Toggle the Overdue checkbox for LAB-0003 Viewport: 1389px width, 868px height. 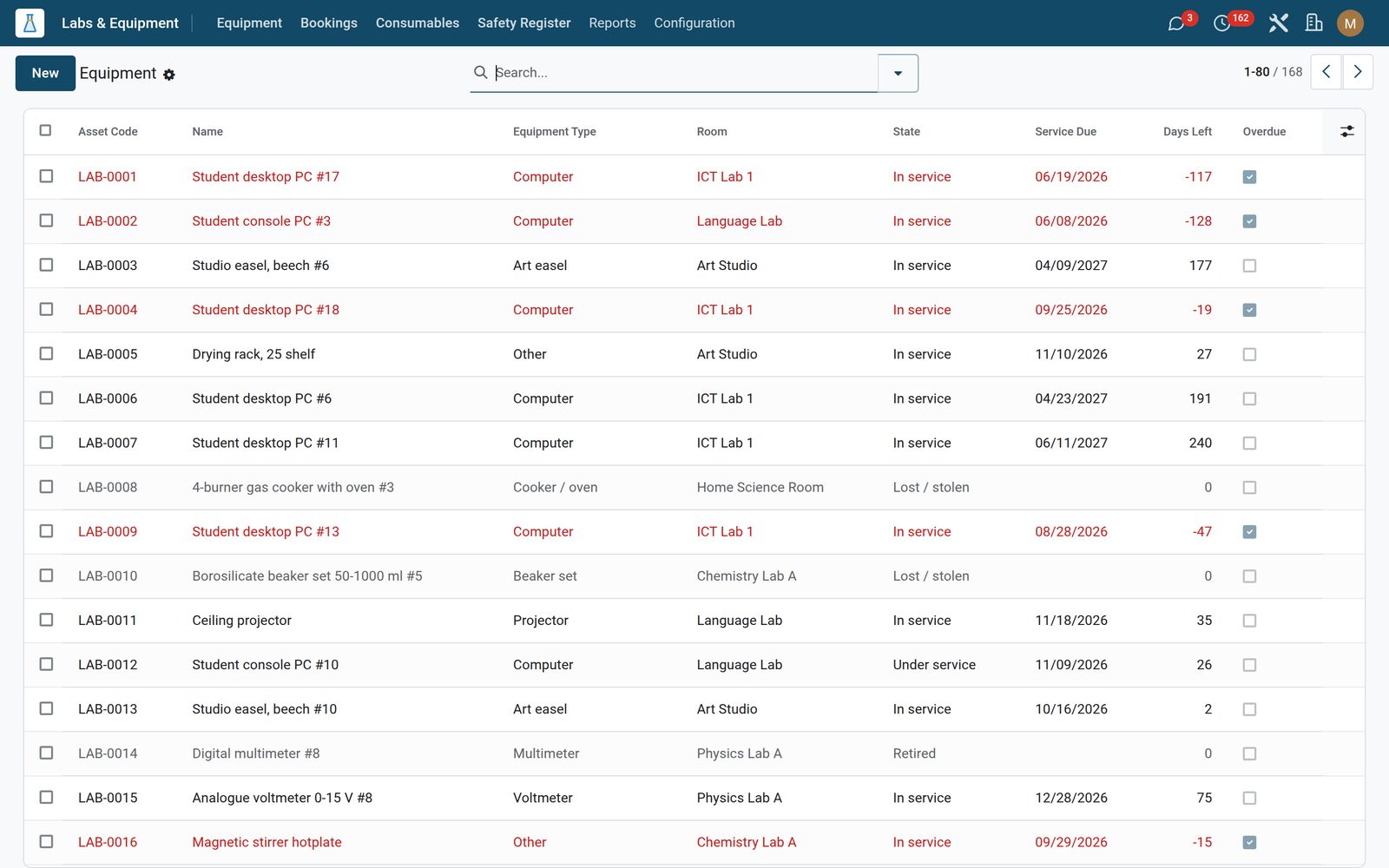(x=1249, y=266)
